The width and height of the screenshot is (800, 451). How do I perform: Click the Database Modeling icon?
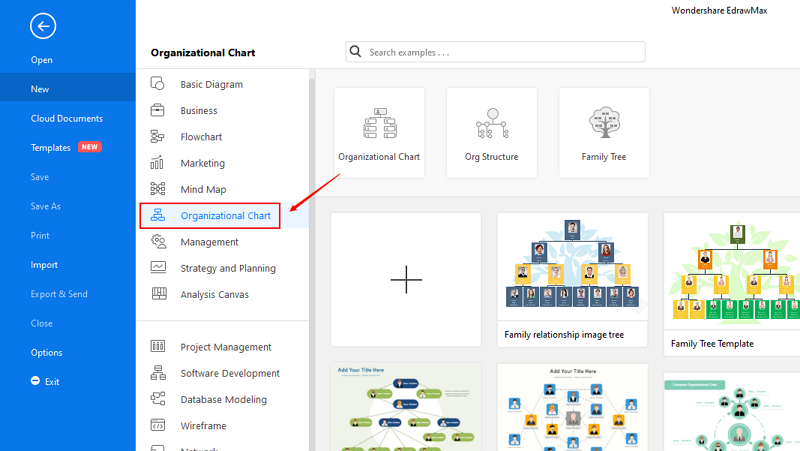point(158,398)
